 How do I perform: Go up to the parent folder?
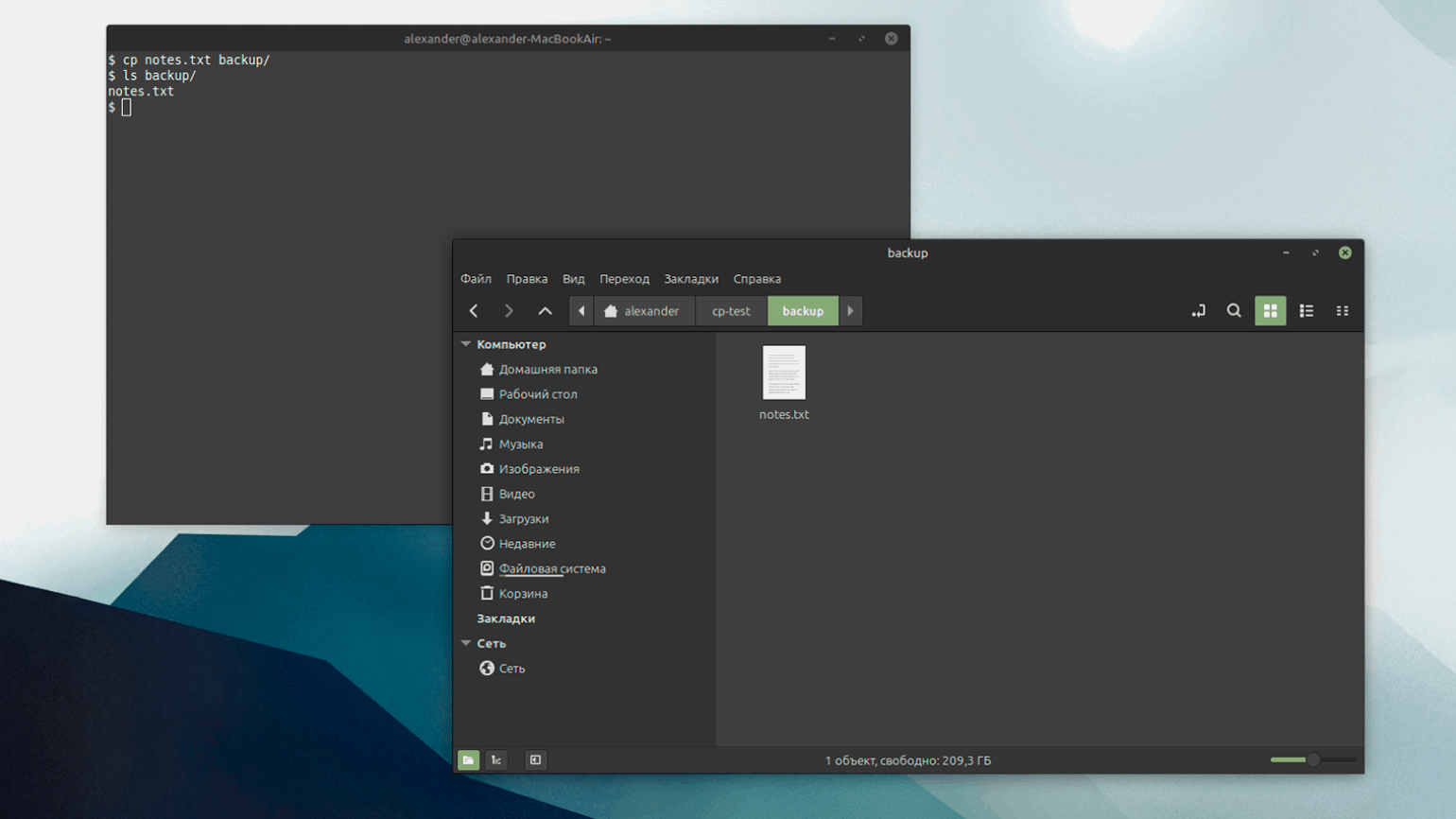point(545,311)
